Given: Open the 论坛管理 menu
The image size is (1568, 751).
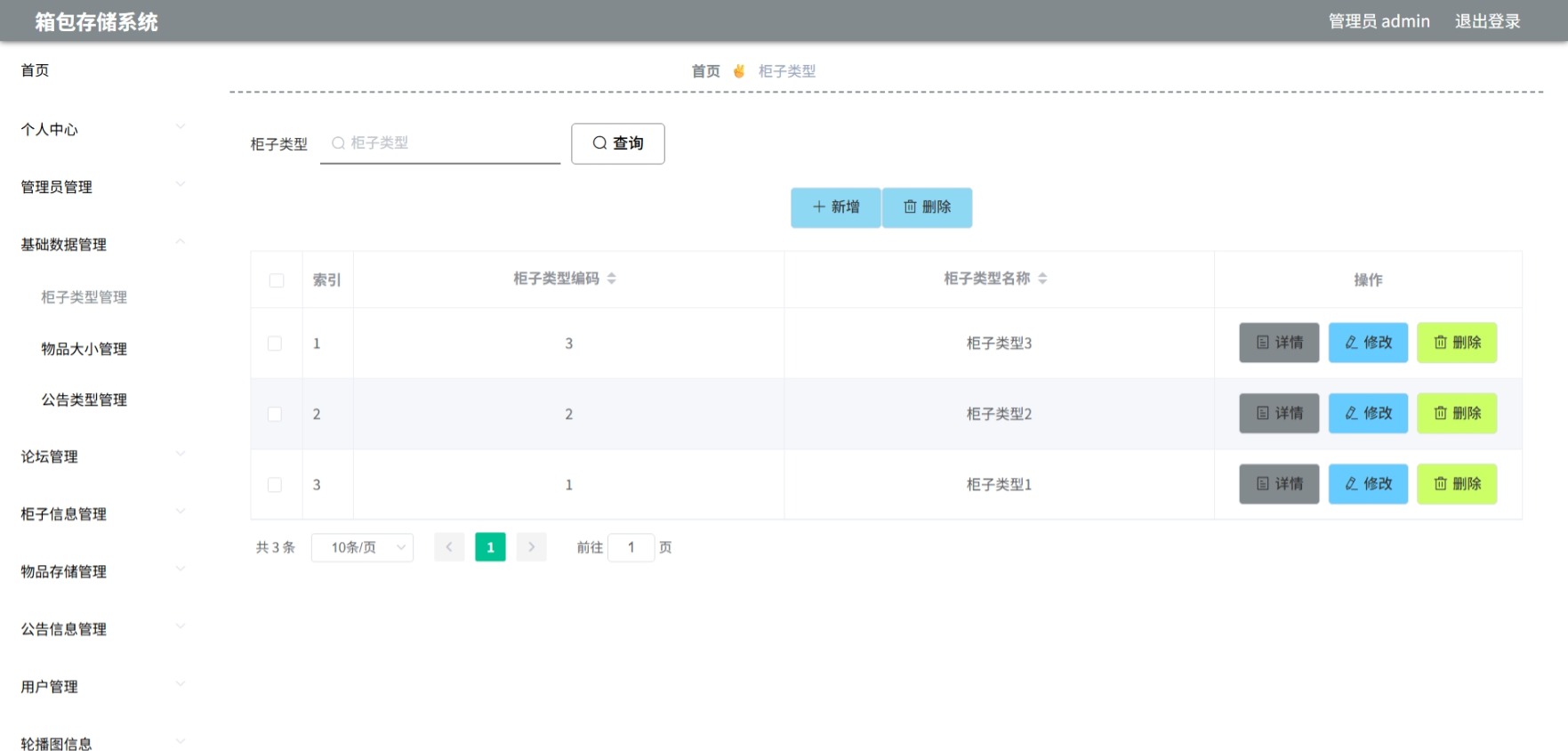Looking at the screenshot, I should click(x=49, y=456).
